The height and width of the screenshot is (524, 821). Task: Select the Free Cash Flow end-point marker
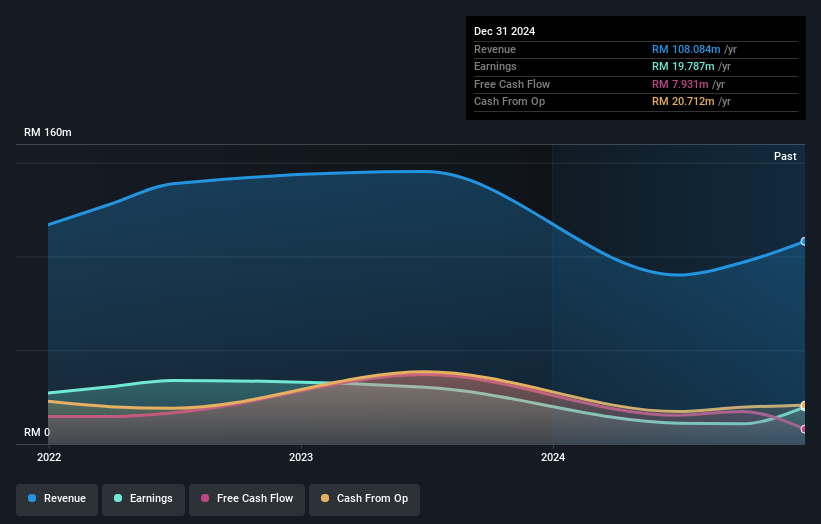click(804, 429)
